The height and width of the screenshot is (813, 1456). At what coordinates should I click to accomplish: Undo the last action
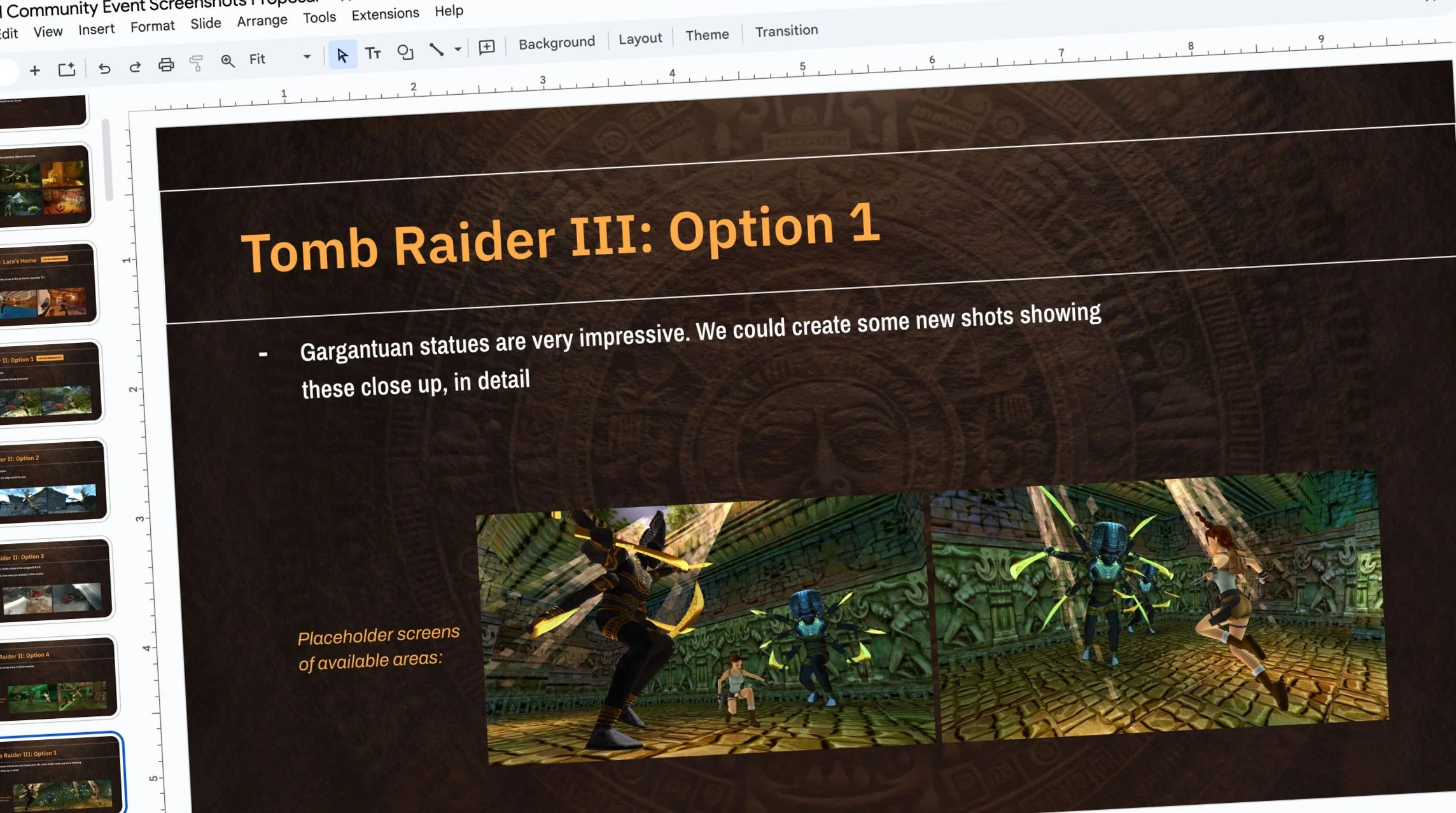pyautogui.click(x=104, y=67)
